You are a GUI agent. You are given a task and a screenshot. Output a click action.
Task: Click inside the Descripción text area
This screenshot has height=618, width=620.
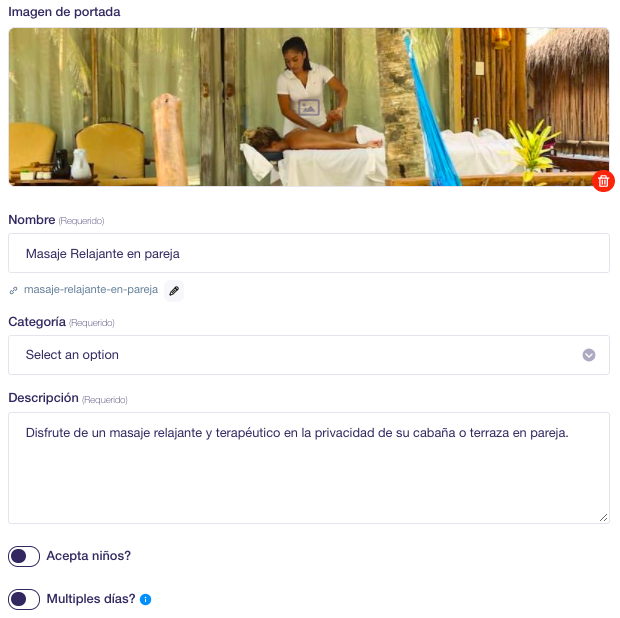click(x=309, y=468)
